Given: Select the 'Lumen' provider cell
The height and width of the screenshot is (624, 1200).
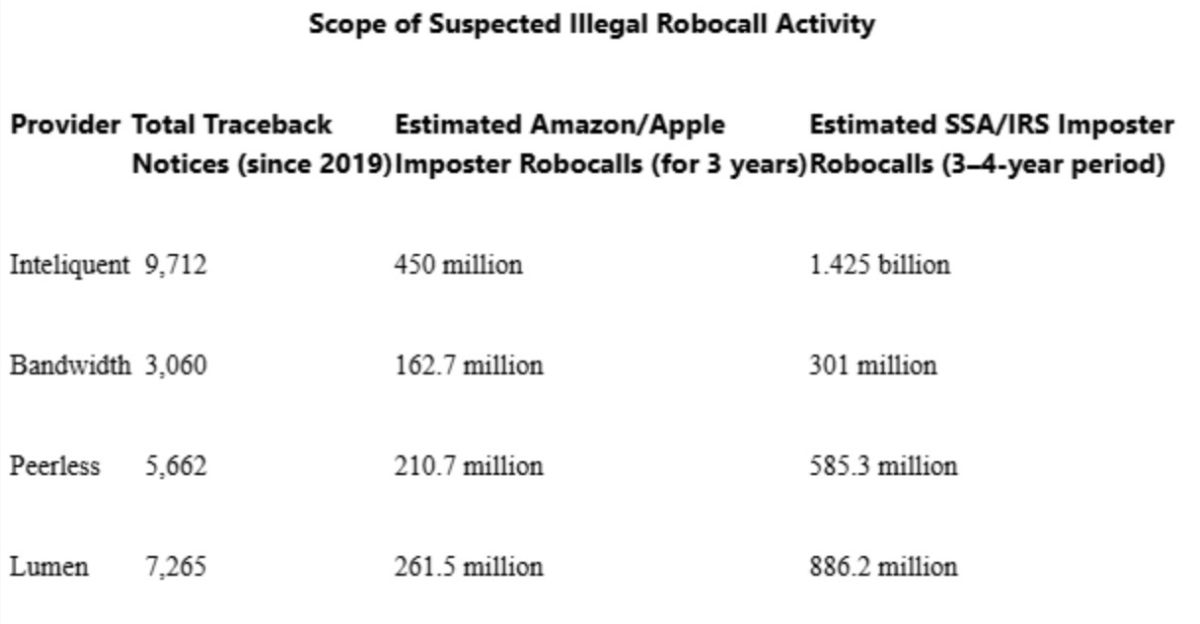Looking at the screenshot, I should click(x=49, y=567).
